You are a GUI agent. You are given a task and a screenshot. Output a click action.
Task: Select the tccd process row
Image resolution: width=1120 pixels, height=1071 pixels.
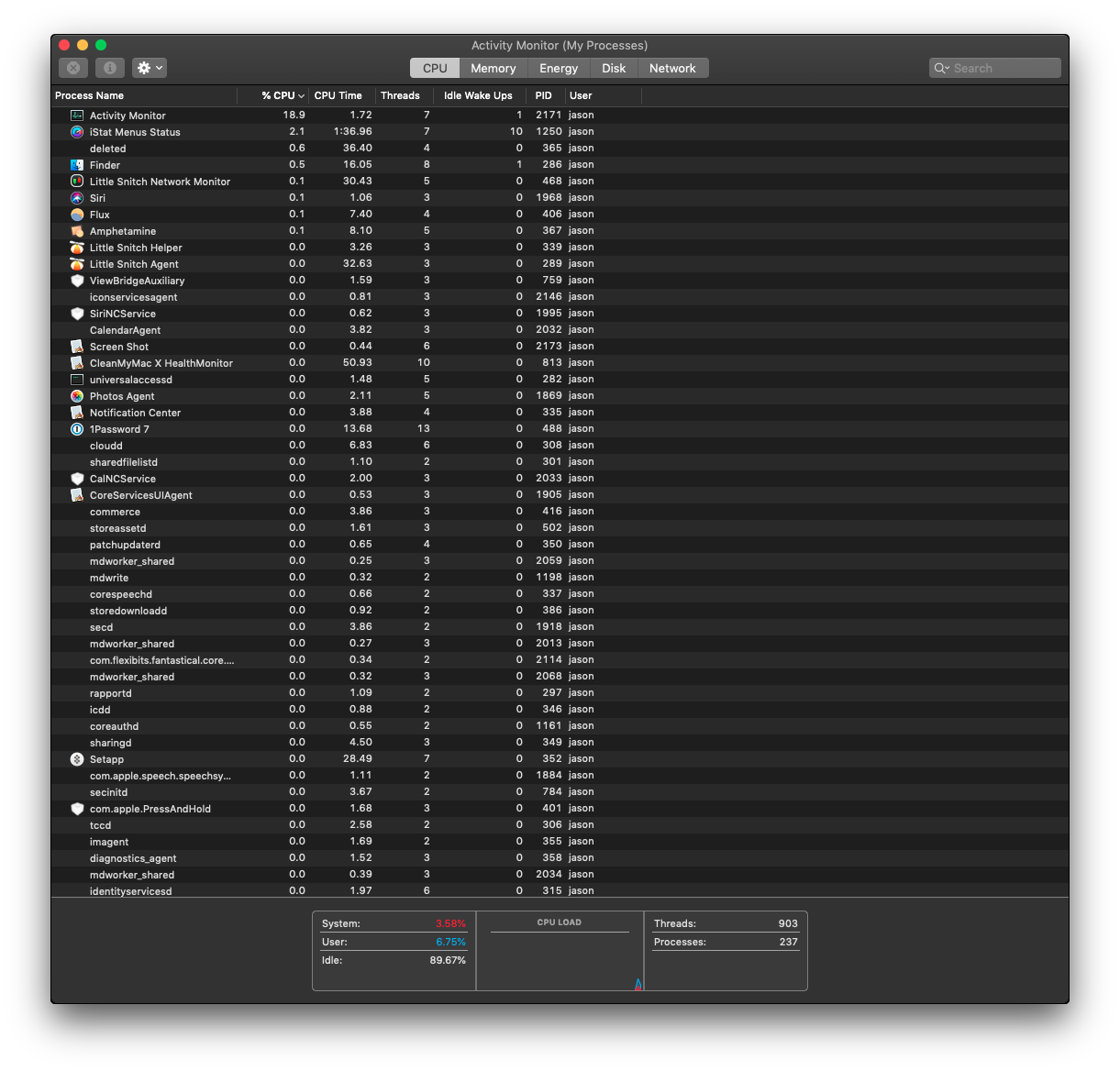click(x=560, y=825)
